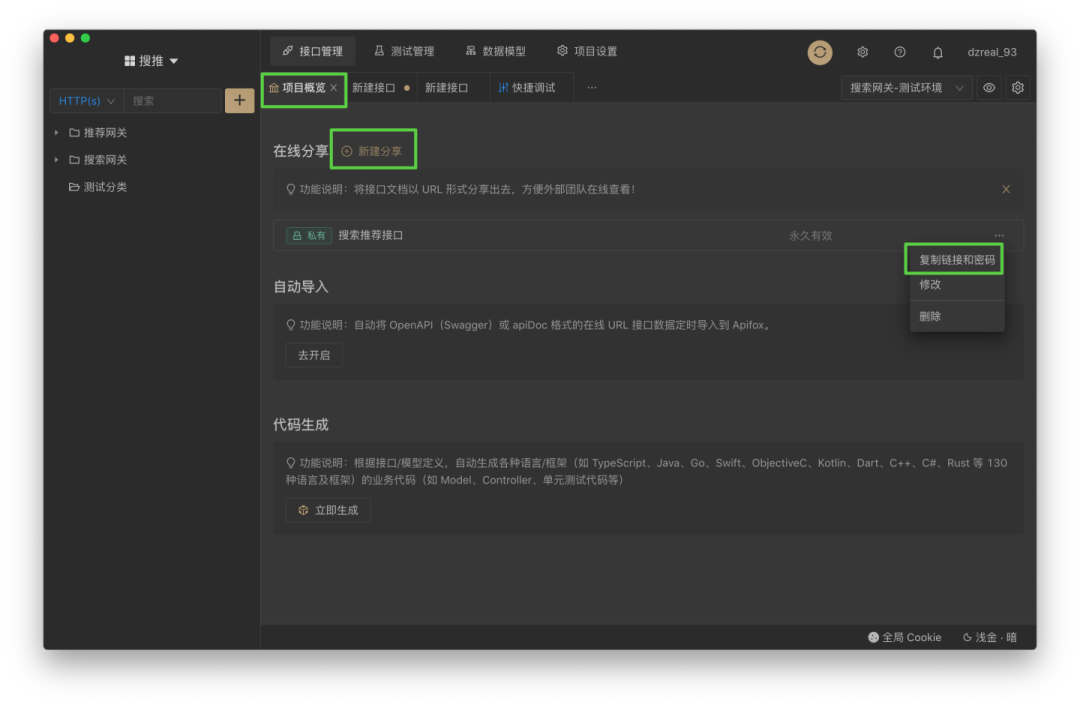
Task: Open notifications bell icon
Action: tap(937, 52)
